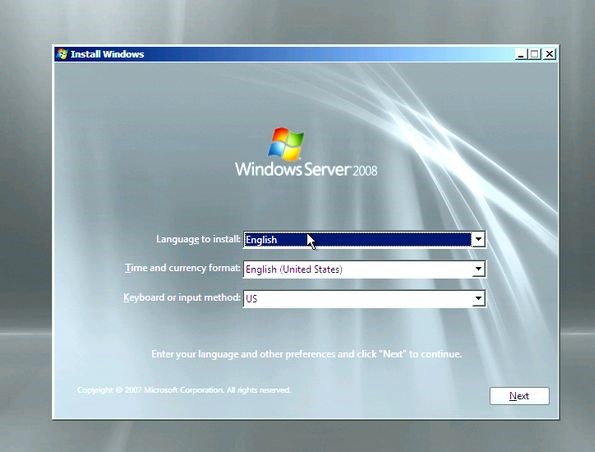Open the Language to install dropdown arrow
This screenshot has height=452, width=595.
478,239
